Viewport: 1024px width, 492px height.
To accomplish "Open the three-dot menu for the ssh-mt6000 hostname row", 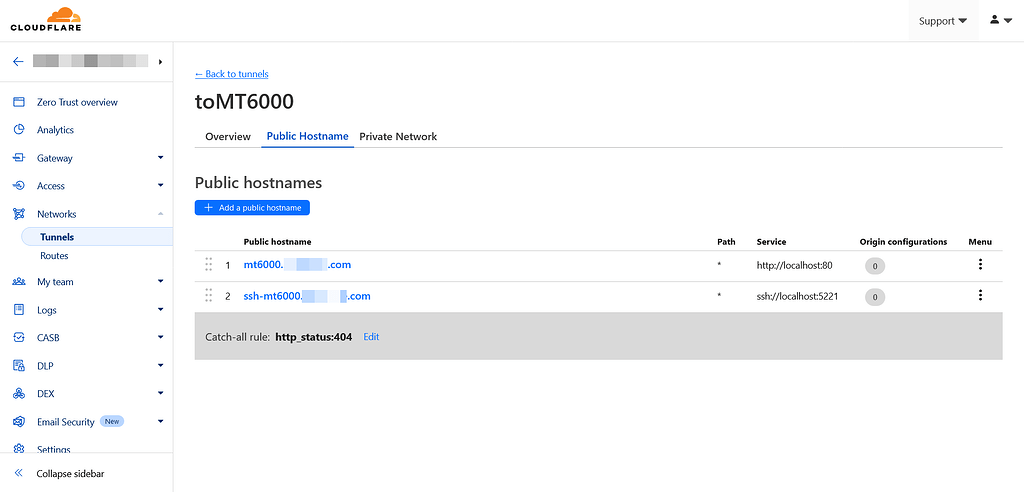I will (x=980, y=296).
